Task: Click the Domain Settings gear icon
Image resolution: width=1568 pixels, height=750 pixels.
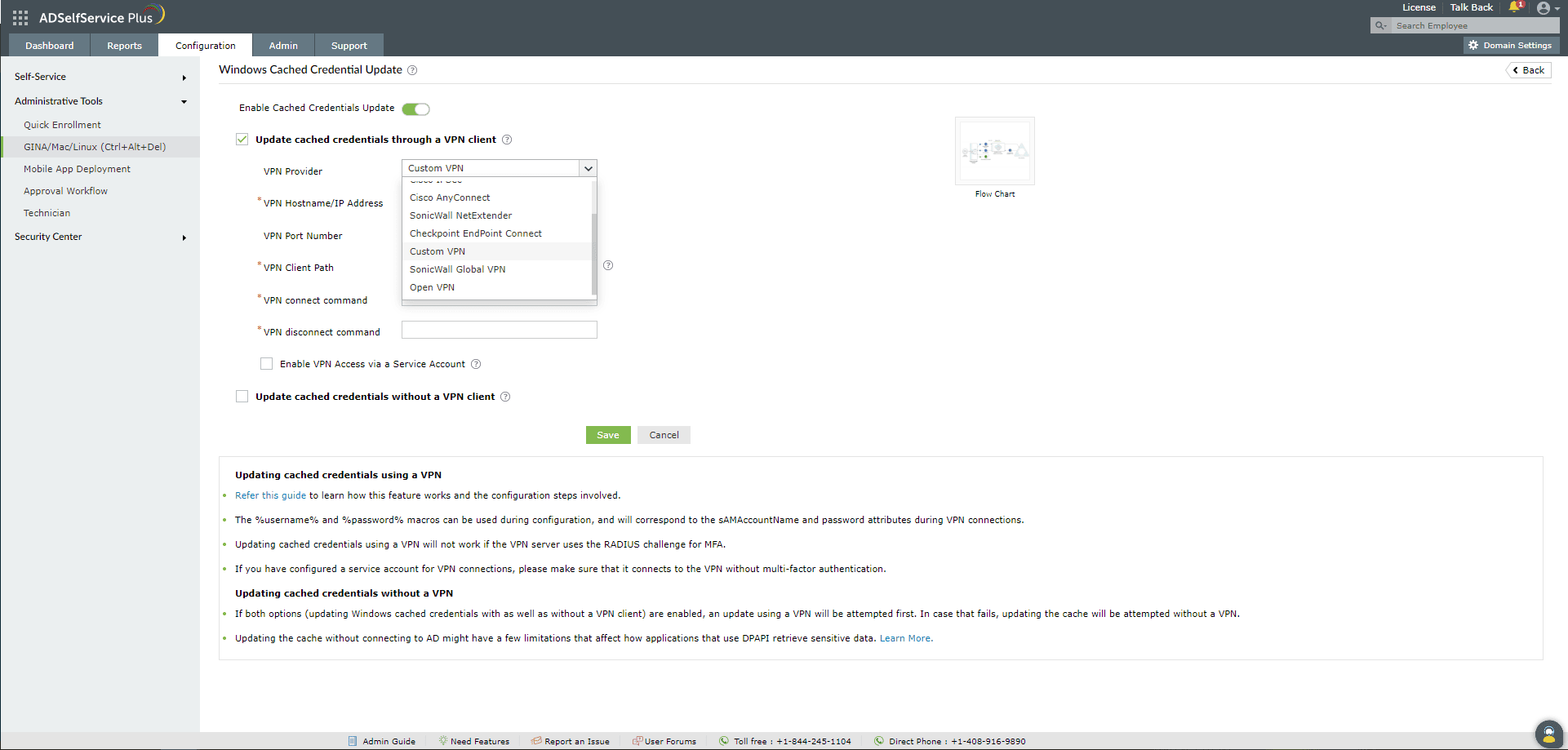Action: [1473, 46]
